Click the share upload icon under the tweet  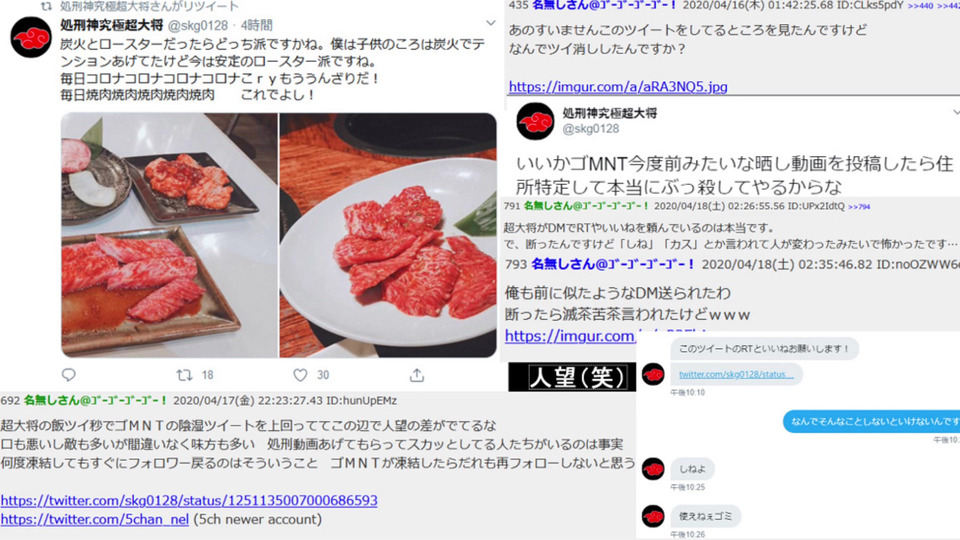pyautogui.click(x=417, y=375)
